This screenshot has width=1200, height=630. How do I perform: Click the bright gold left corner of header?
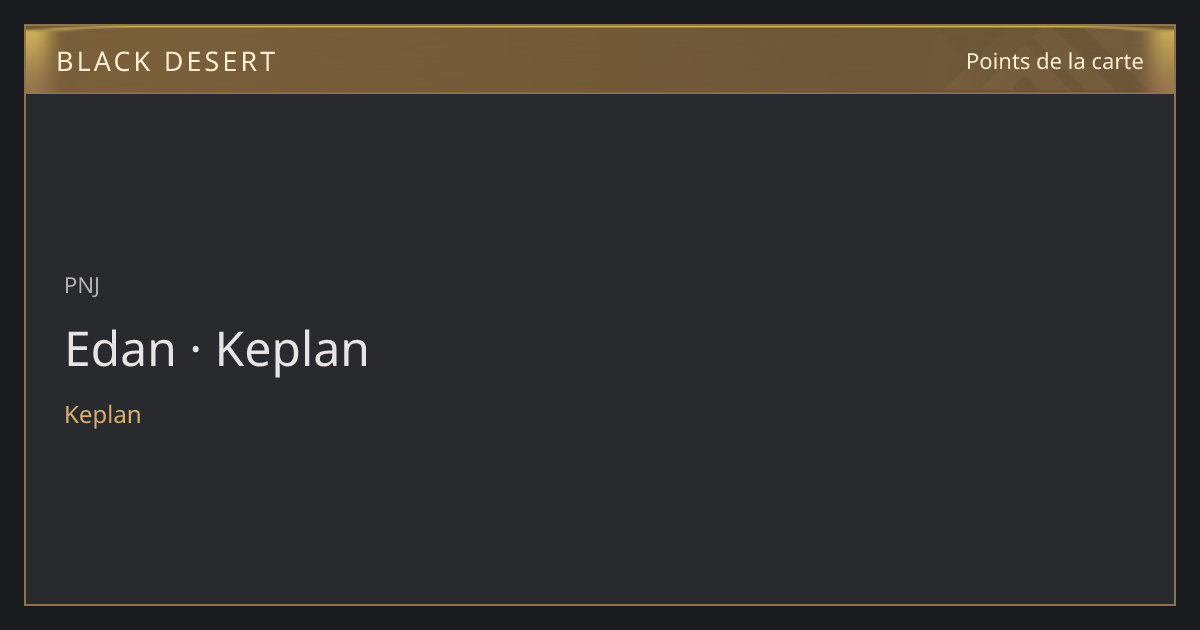coord(36,40)
